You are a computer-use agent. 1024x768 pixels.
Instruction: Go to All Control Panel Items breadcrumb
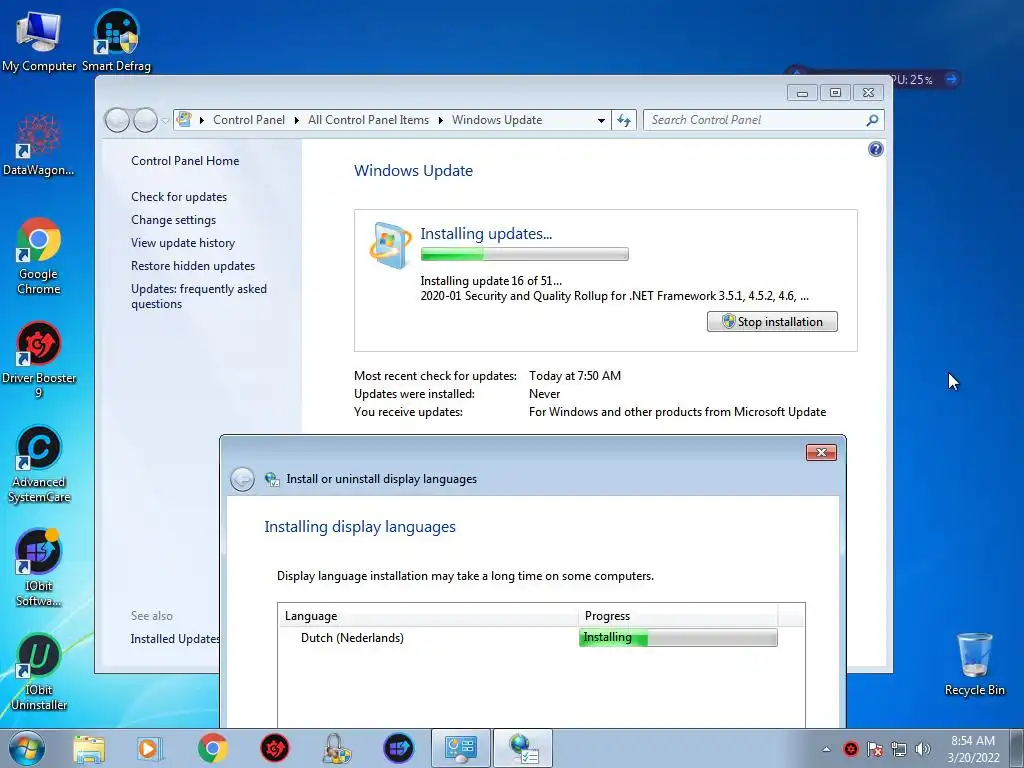pyautogui.click(x=368, y=120)
